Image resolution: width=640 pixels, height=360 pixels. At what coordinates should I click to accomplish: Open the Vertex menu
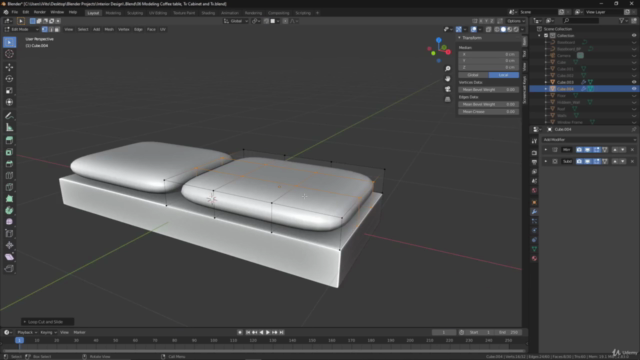(x=124, y=29)
